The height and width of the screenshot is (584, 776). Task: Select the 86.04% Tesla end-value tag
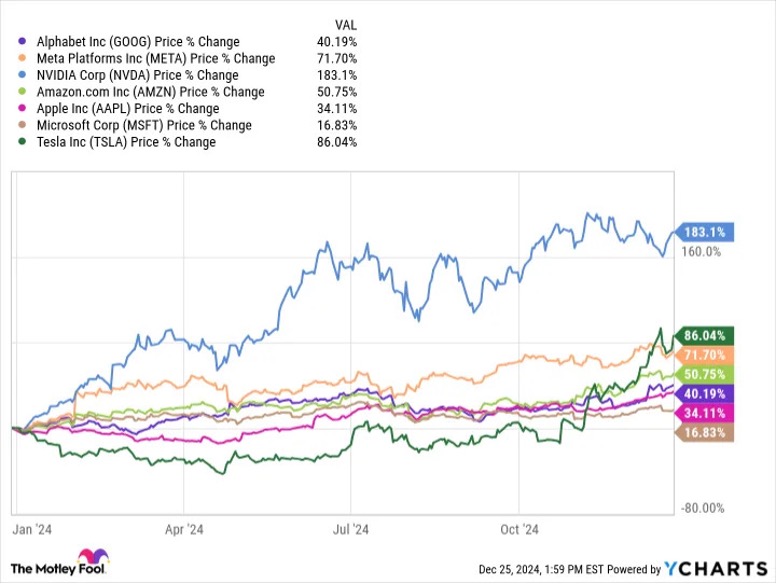tap(704, 336)
